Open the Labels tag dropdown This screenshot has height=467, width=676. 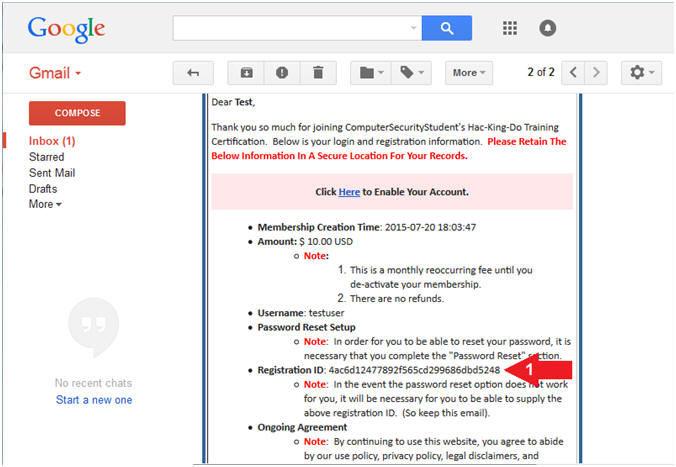412,73
